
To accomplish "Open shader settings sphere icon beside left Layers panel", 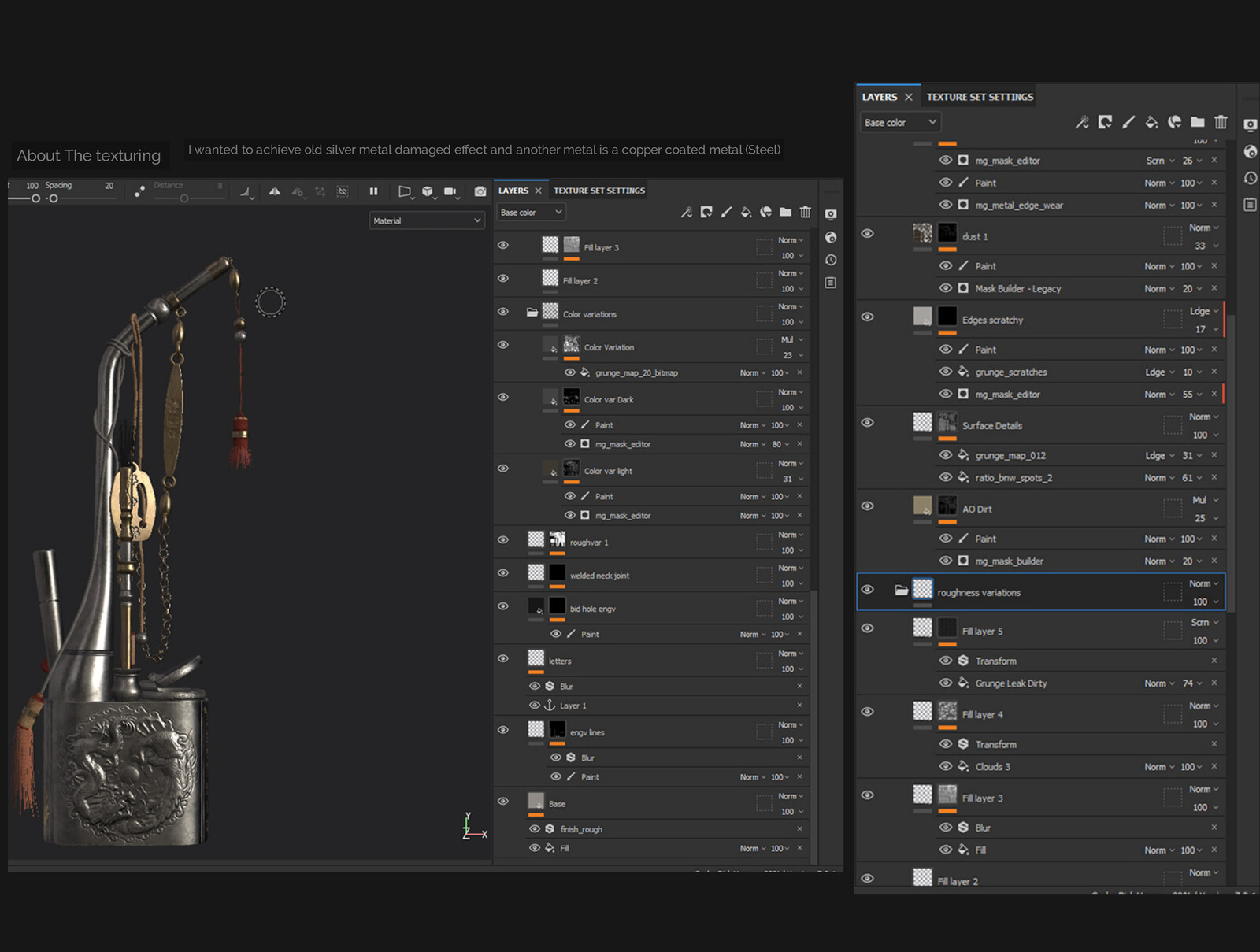I will [830, 237].
